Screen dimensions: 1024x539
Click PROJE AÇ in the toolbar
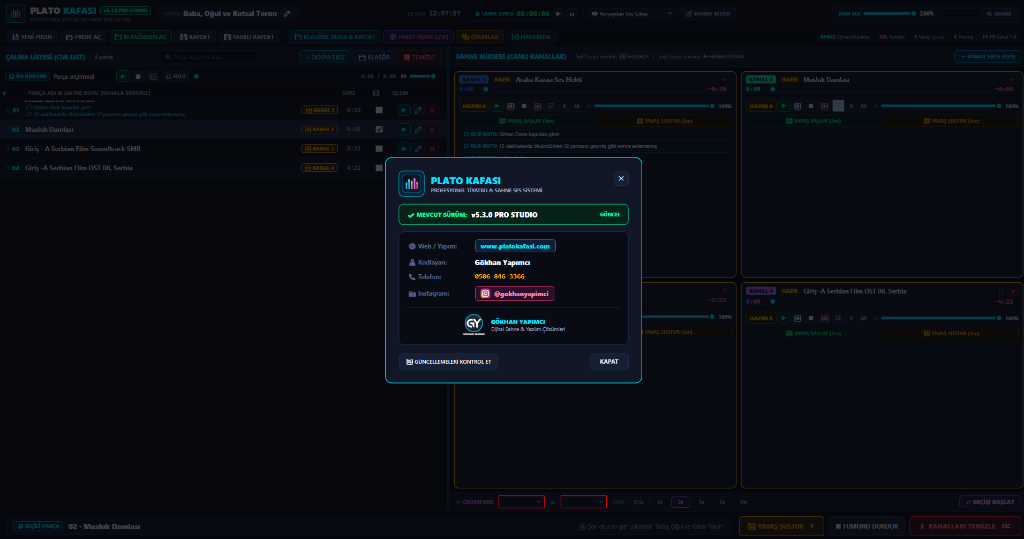click(x=83, y=37)
